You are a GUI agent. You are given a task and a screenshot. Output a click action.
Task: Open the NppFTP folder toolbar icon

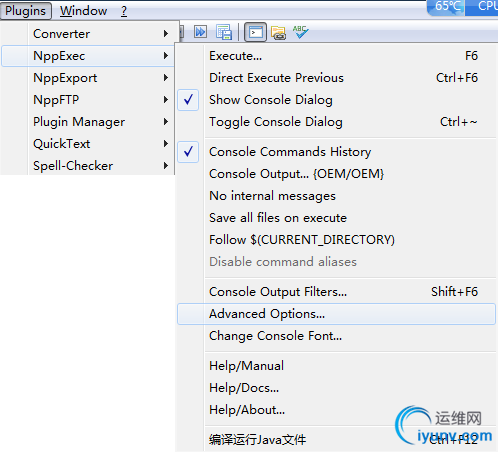point(278,33)
